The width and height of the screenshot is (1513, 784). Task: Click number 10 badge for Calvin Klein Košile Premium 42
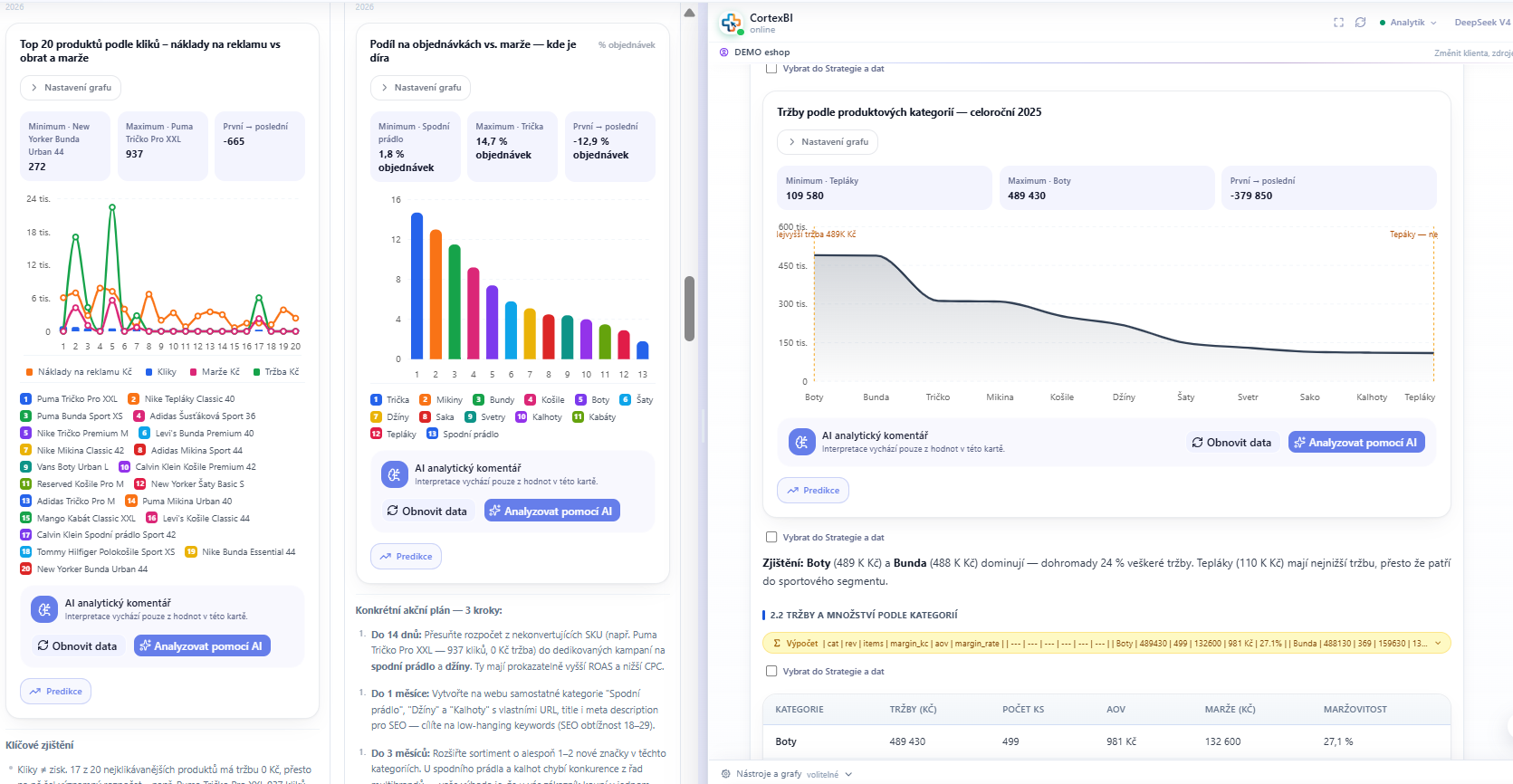pos(124,467)
